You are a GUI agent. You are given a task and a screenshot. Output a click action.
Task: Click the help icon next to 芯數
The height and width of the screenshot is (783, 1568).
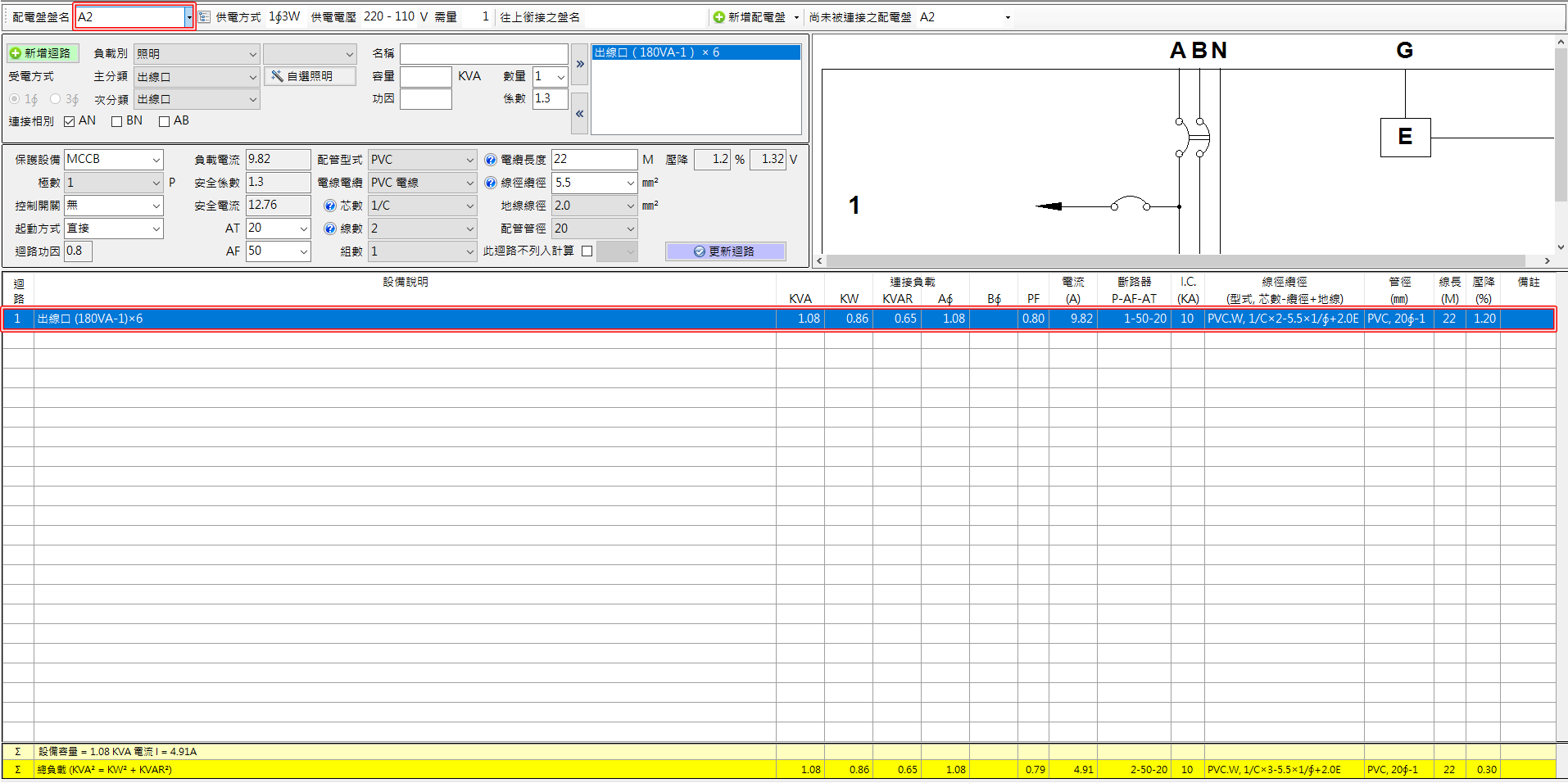[329, 206]
